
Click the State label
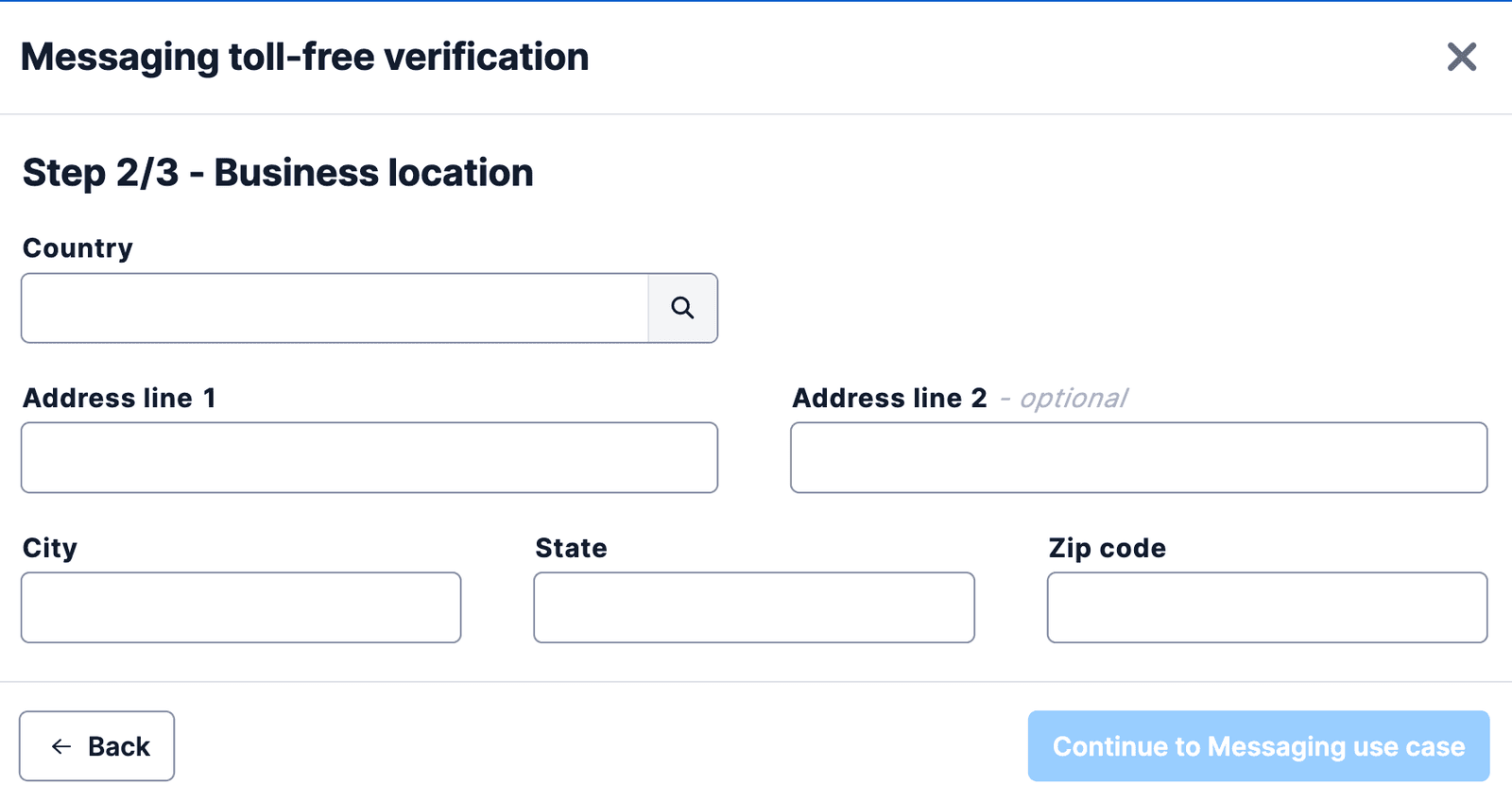pyautogui.click(x=572, y=548)
